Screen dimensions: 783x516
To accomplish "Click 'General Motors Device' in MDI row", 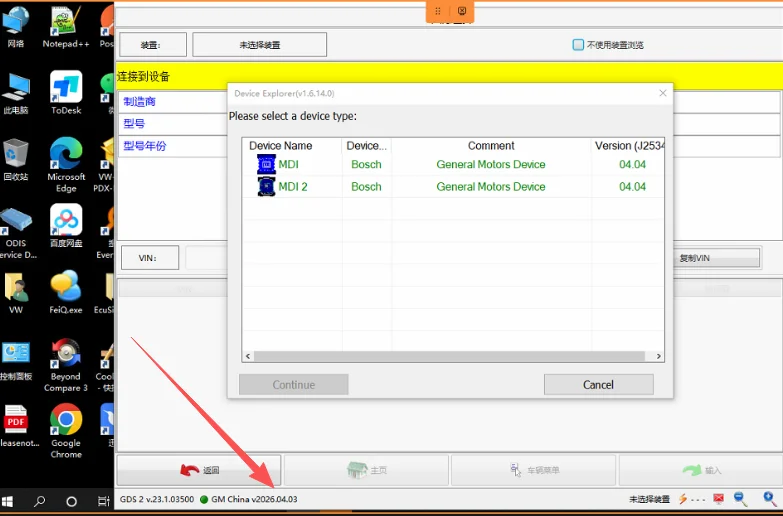I will click(491, 164).
